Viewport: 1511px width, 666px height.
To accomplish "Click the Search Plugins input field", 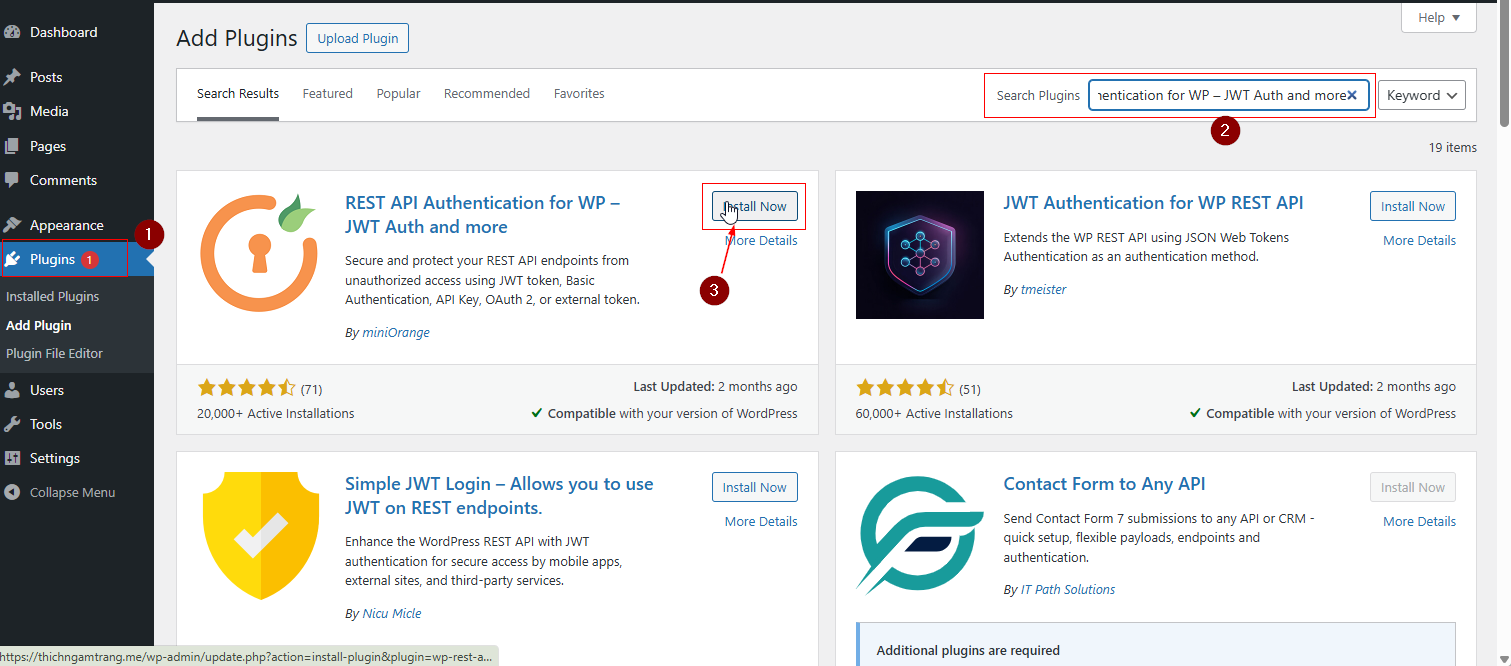I will 1218,95.
